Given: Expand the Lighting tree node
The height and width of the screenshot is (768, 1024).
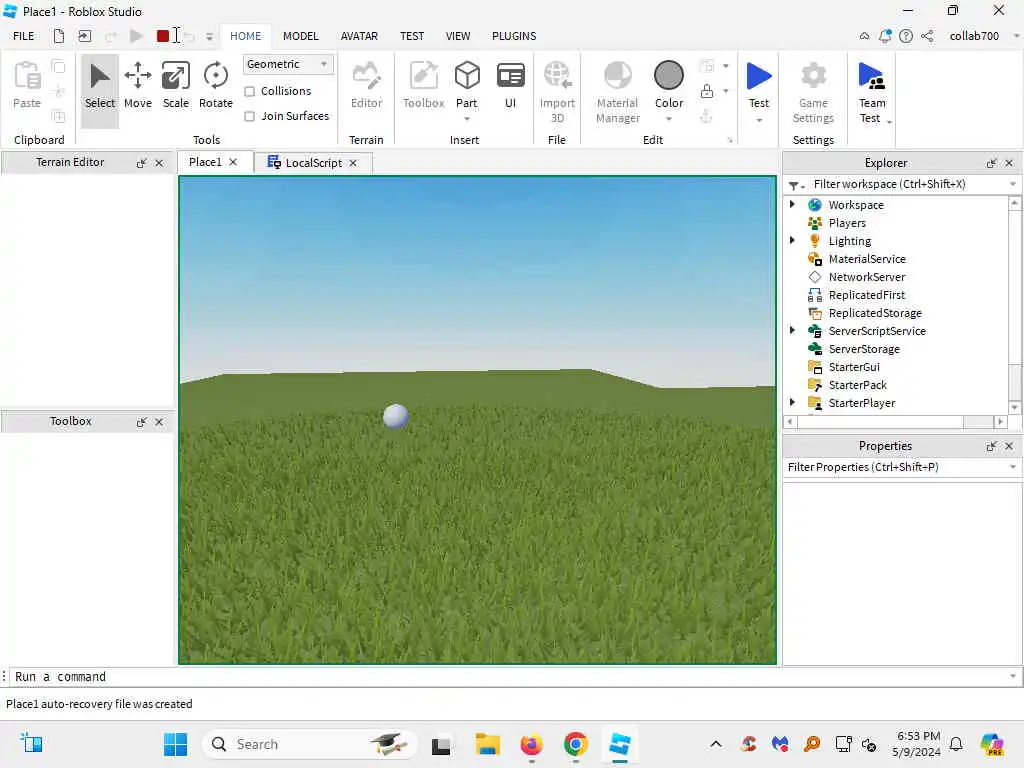Looking at the screenshot, I should [792, 240].
